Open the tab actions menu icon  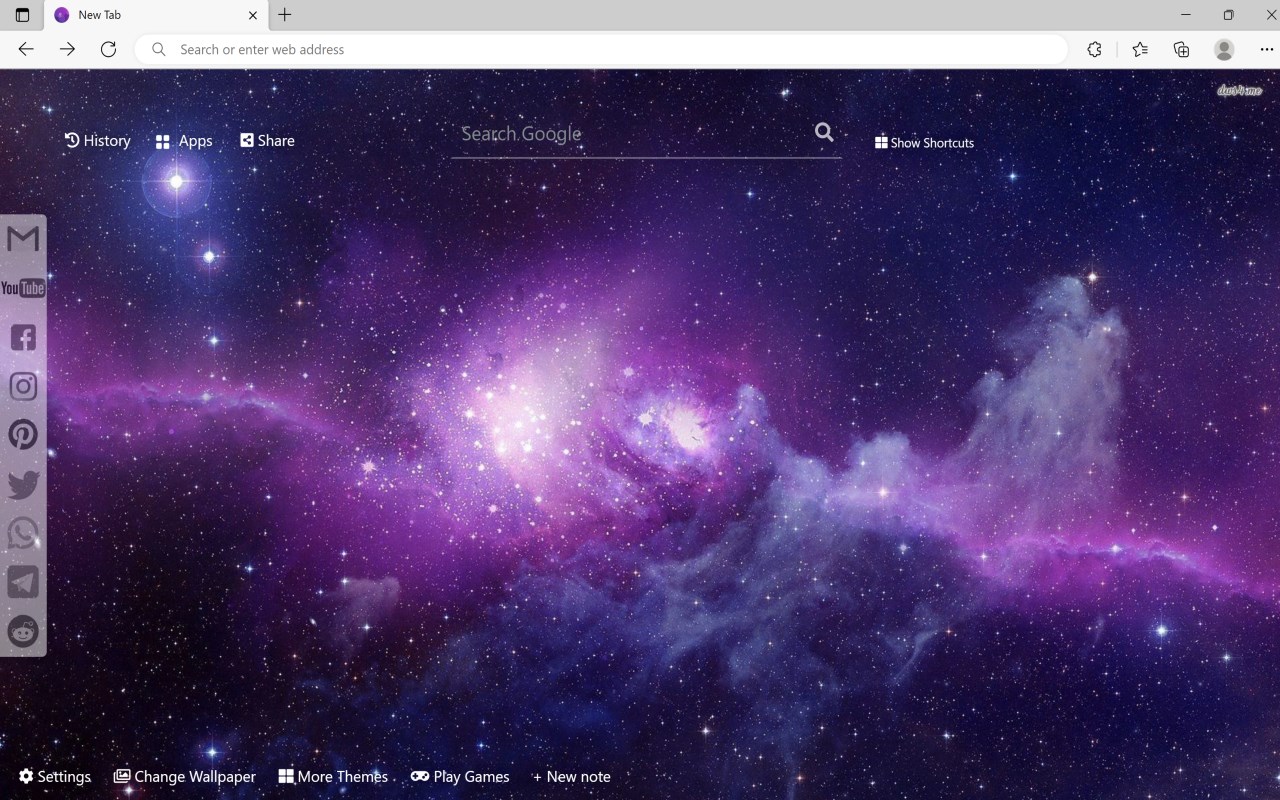point(22,15)
